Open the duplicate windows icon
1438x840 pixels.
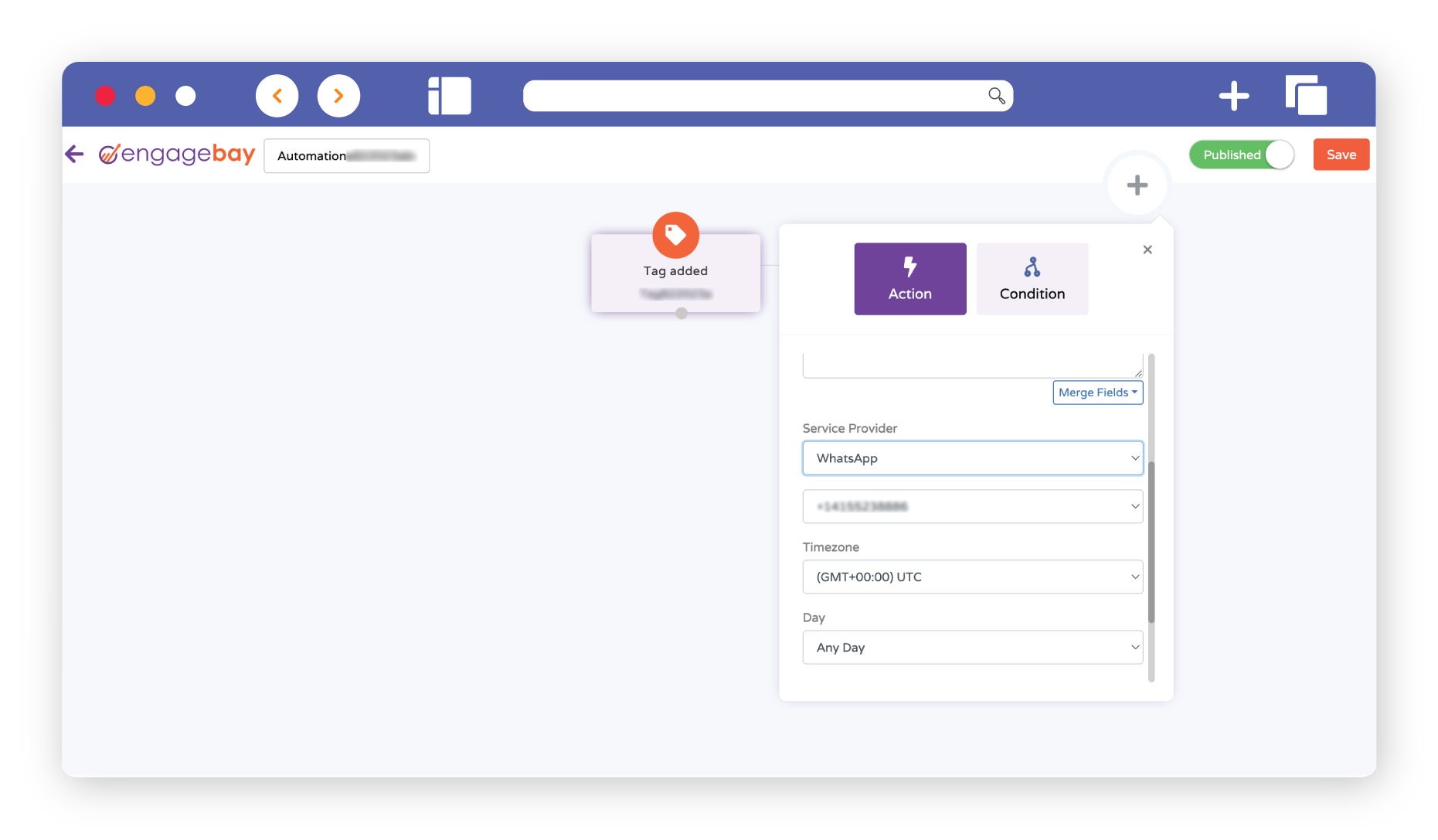coord(1306,96)
